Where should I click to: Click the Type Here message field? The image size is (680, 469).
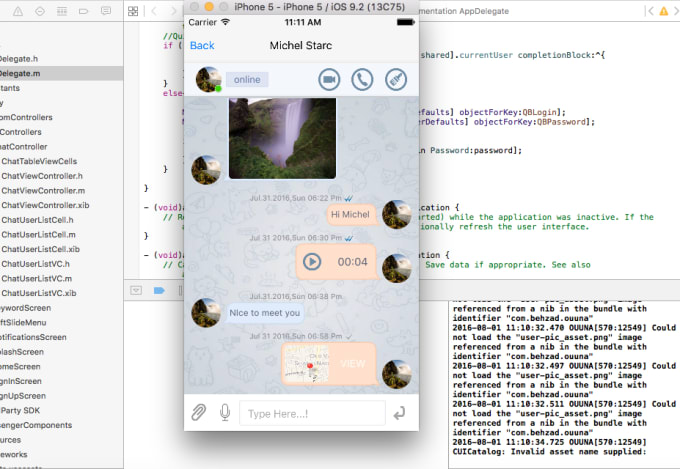point(312,413)
